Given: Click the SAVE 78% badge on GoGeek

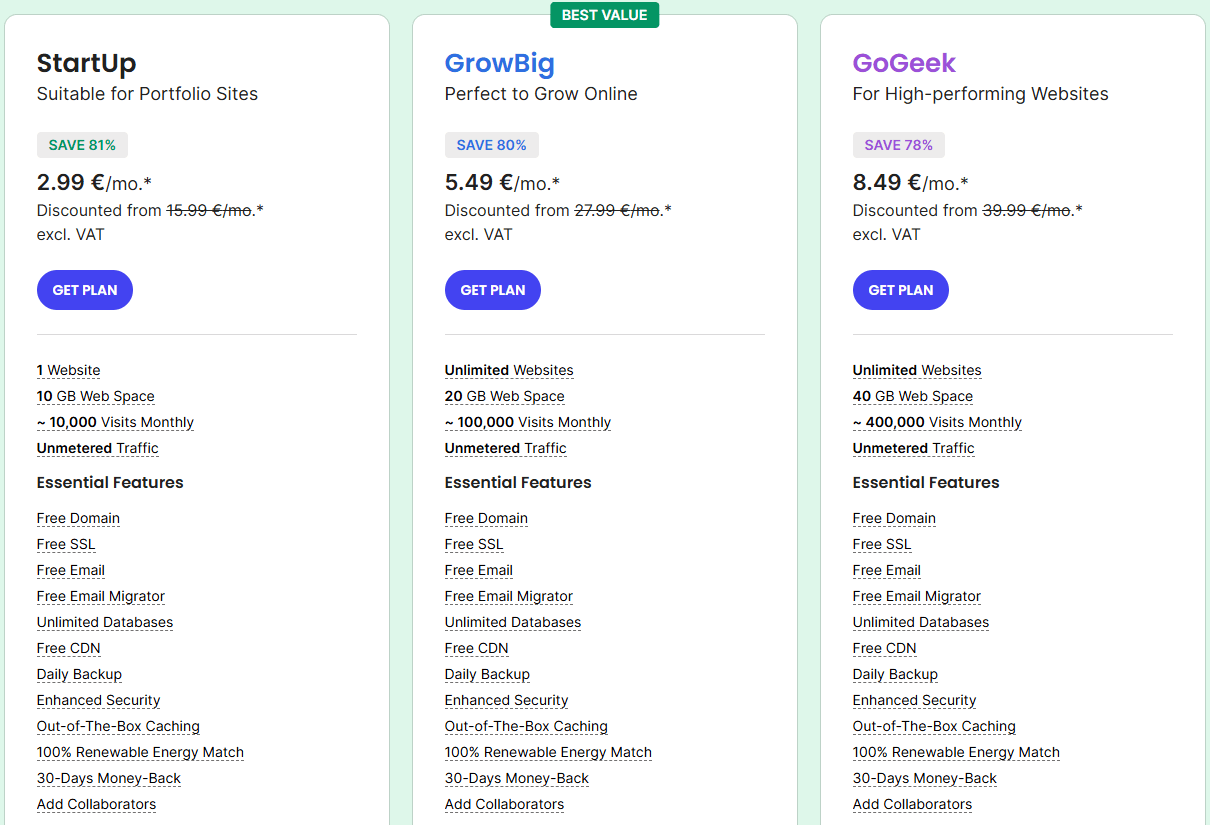Looking at the screenshot, I should point(898,145).
